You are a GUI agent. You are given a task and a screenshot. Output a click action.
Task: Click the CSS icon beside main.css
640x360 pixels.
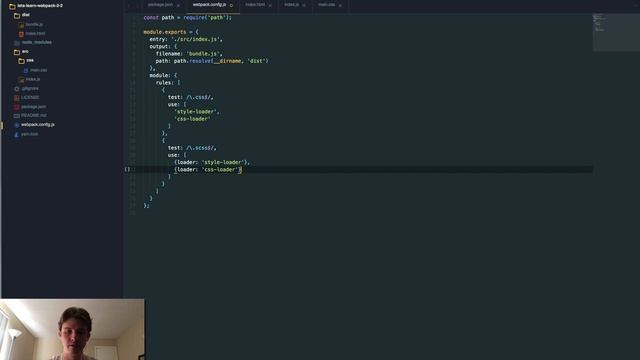tap(26, 71)
